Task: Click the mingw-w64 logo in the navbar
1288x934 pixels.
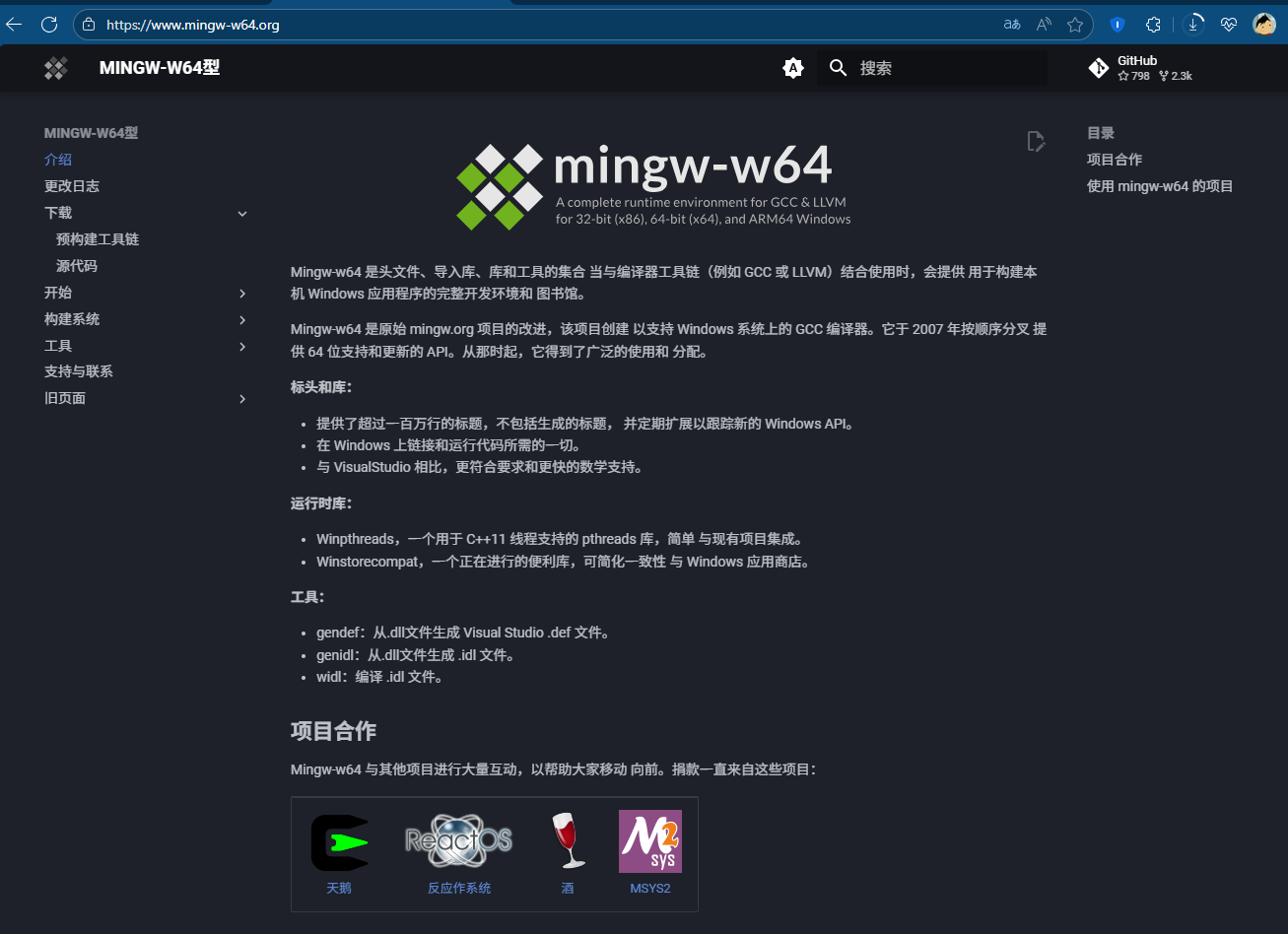Action: (x=55, y=68)
